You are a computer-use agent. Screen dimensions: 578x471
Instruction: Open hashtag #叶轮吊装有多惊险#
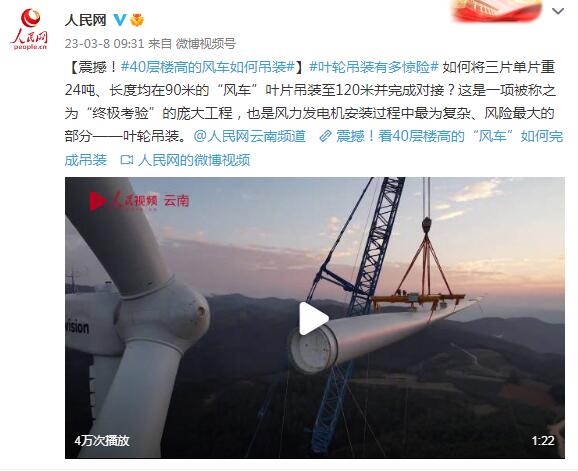[374, 67]
